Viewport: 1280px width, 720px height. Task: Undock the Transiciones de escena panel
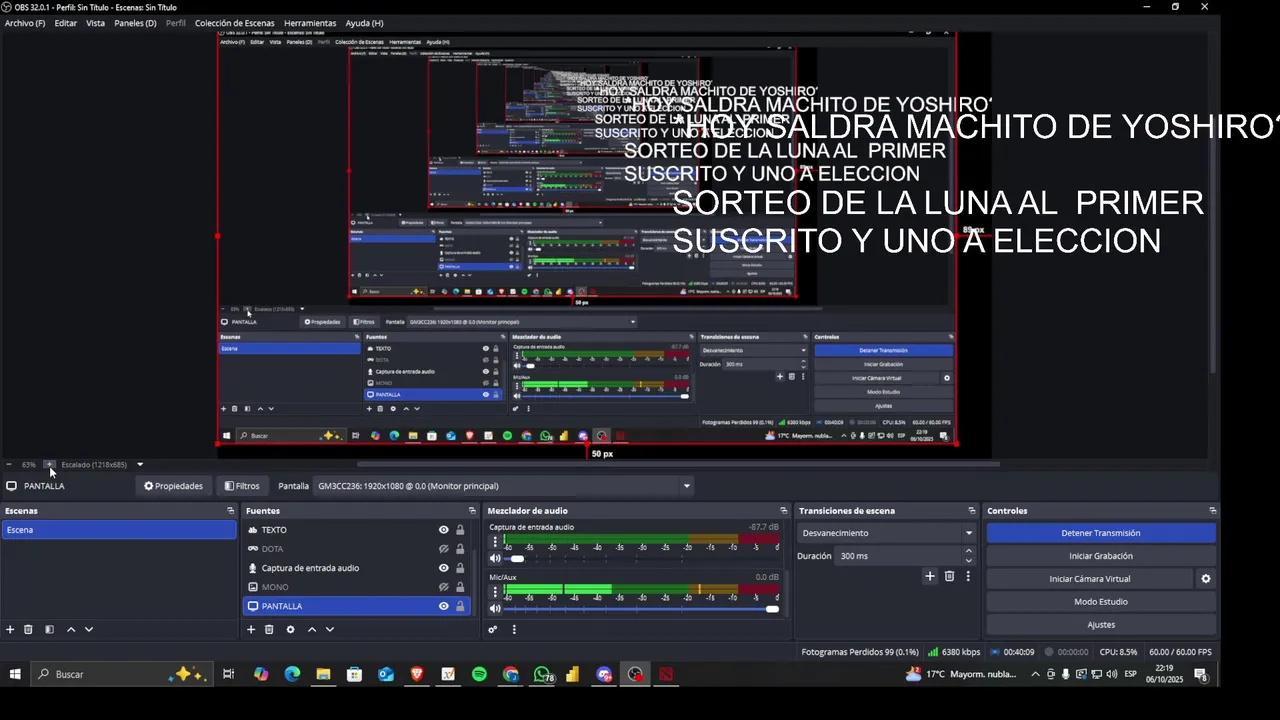[971, 511]
